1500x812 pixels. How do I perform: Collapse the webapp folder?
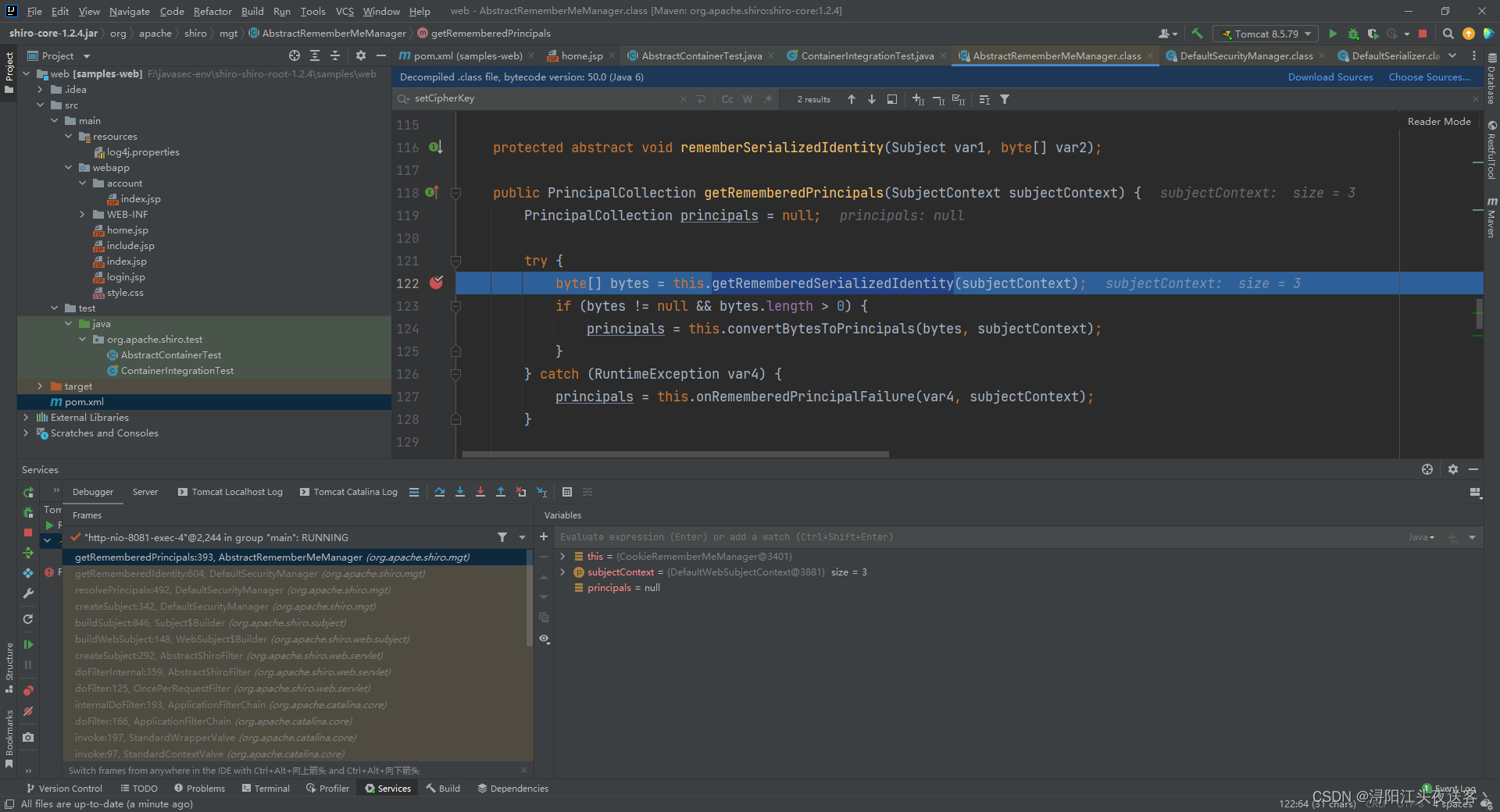click(68, 168)
